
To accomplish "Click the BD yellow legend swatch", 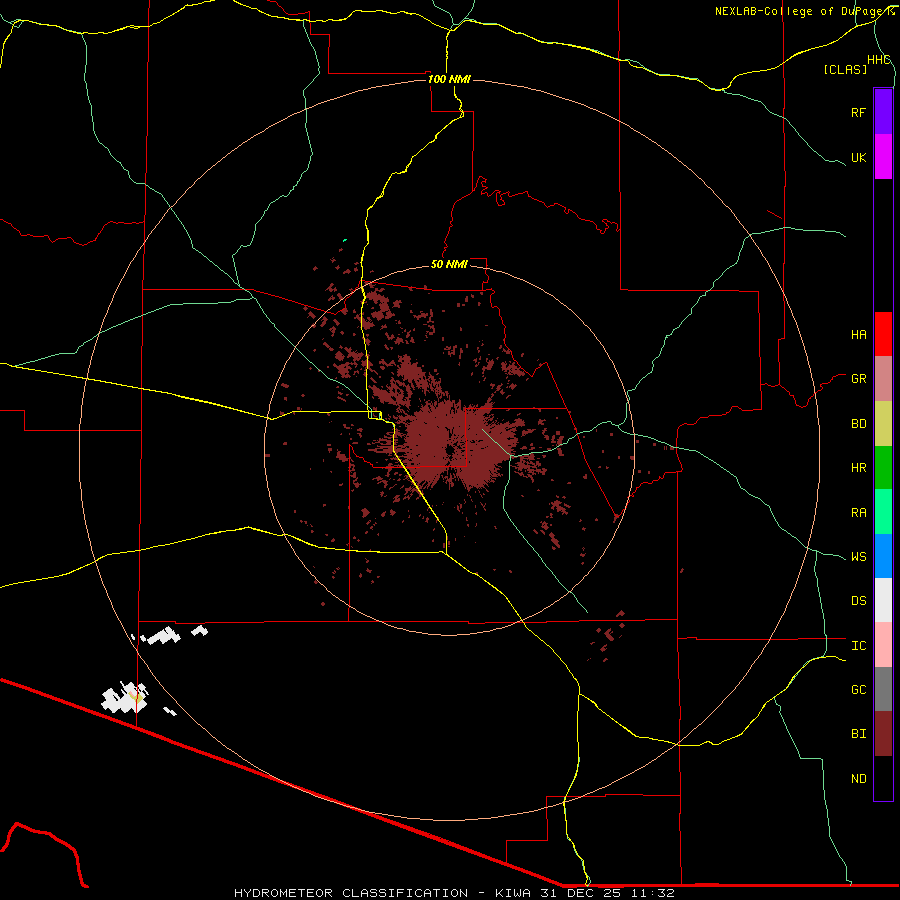I will coord(883,424).
